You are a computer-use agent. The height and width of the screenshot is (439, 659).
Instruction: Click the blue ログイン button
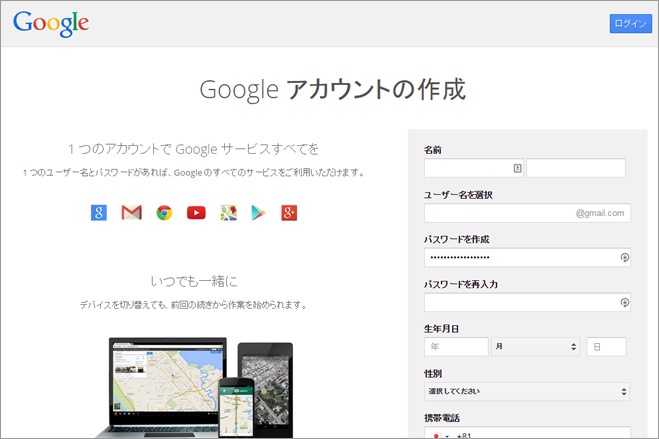(x=630, y=24)
